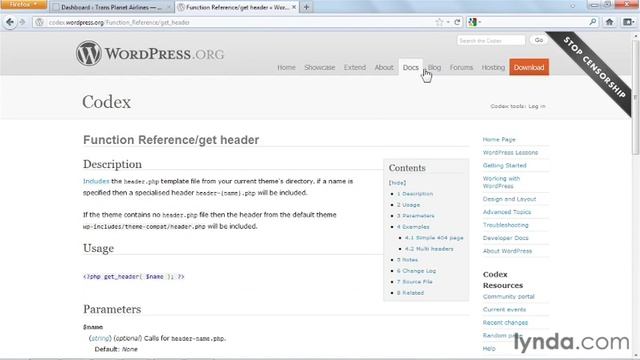
Task: Jump to 2 Usage in Contents
Action: tap(408, 205)
